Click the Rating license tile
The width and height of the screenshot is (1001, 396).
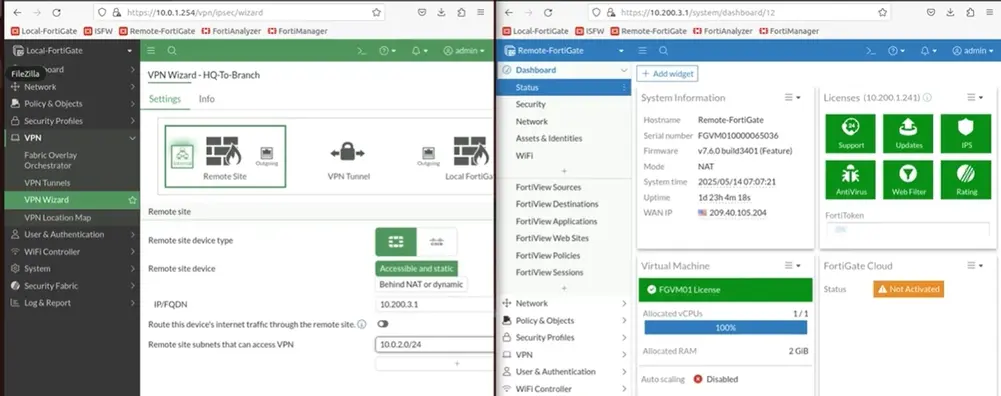click(x=966, y=179)
